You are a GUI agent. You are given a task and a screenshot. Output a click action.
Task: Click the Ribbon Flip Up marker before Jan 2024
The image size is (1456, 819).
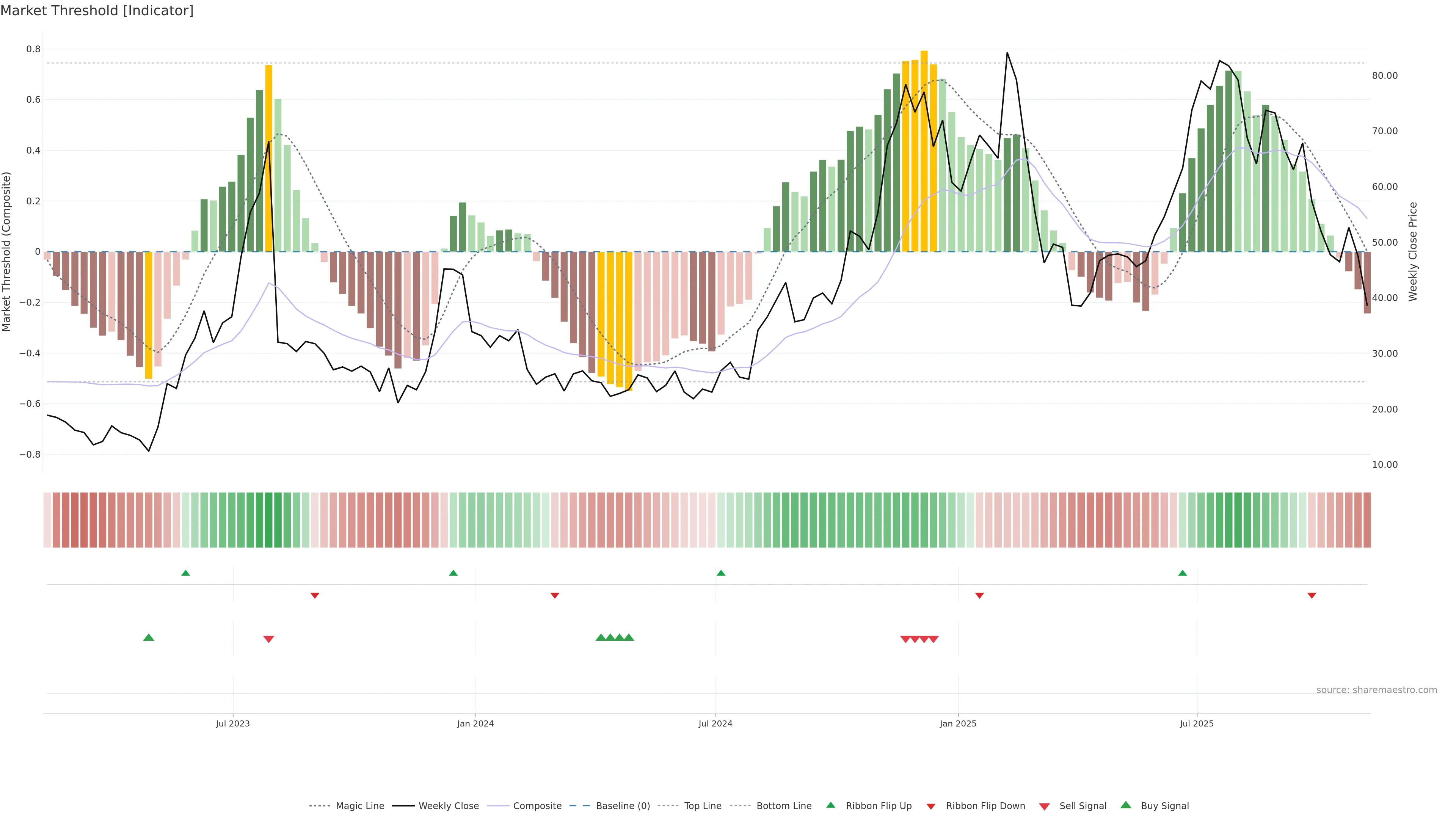[453, 573]
